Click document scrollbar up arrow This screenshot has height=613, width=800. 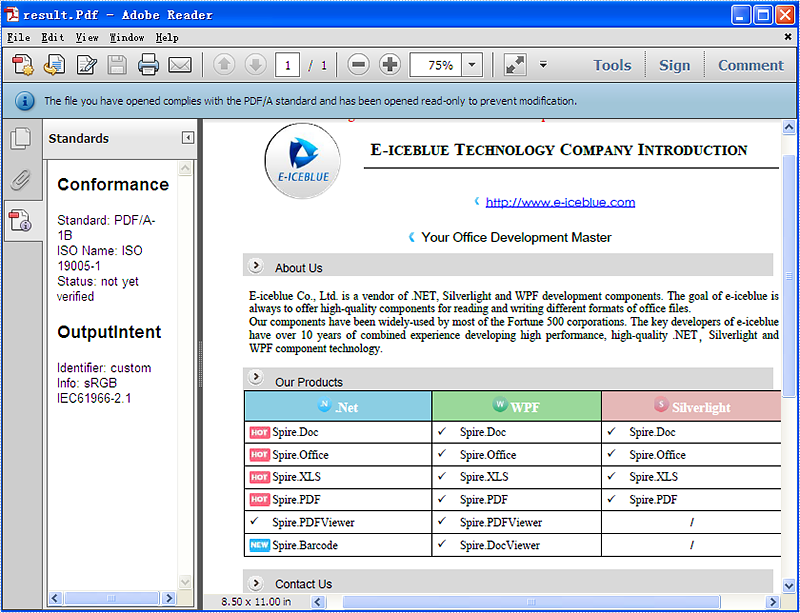pos(789,127)
